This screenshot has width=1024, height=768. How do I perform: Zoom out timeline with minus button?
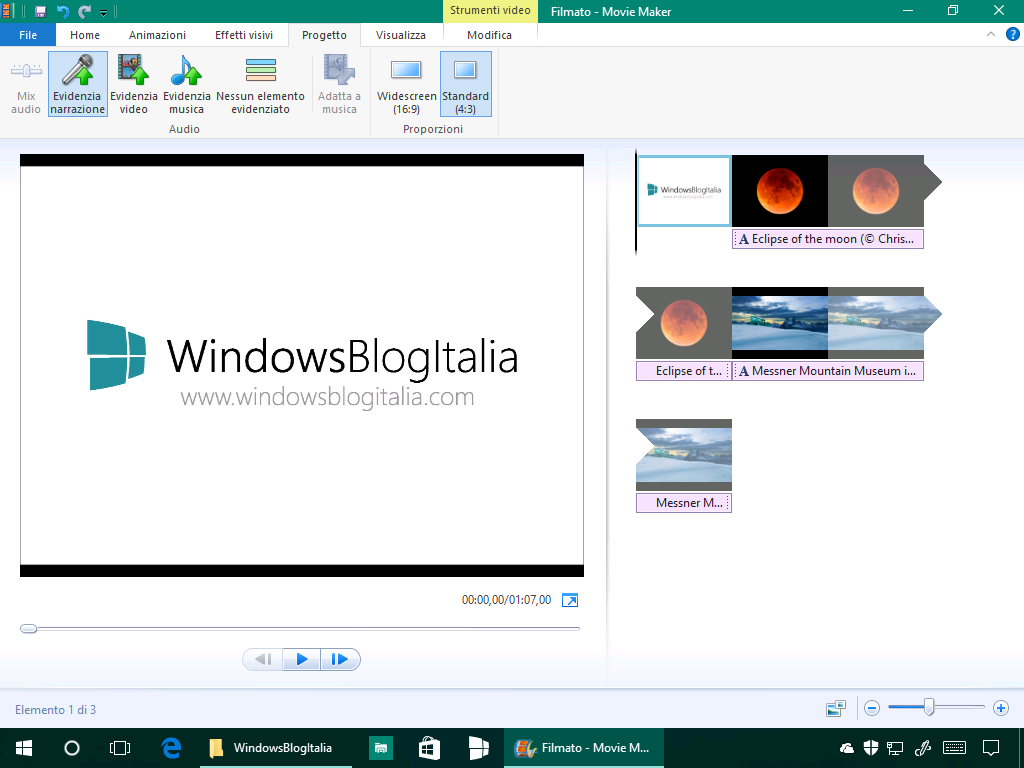pyautogui.click(x=872, y=708)
